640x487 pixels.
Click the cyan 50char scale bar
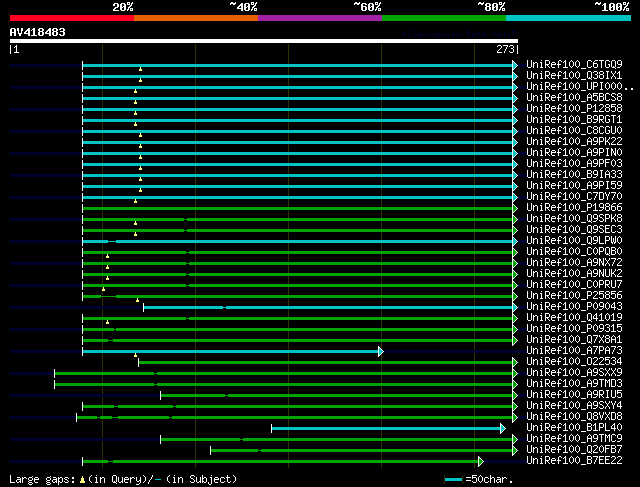pos(453,480)
